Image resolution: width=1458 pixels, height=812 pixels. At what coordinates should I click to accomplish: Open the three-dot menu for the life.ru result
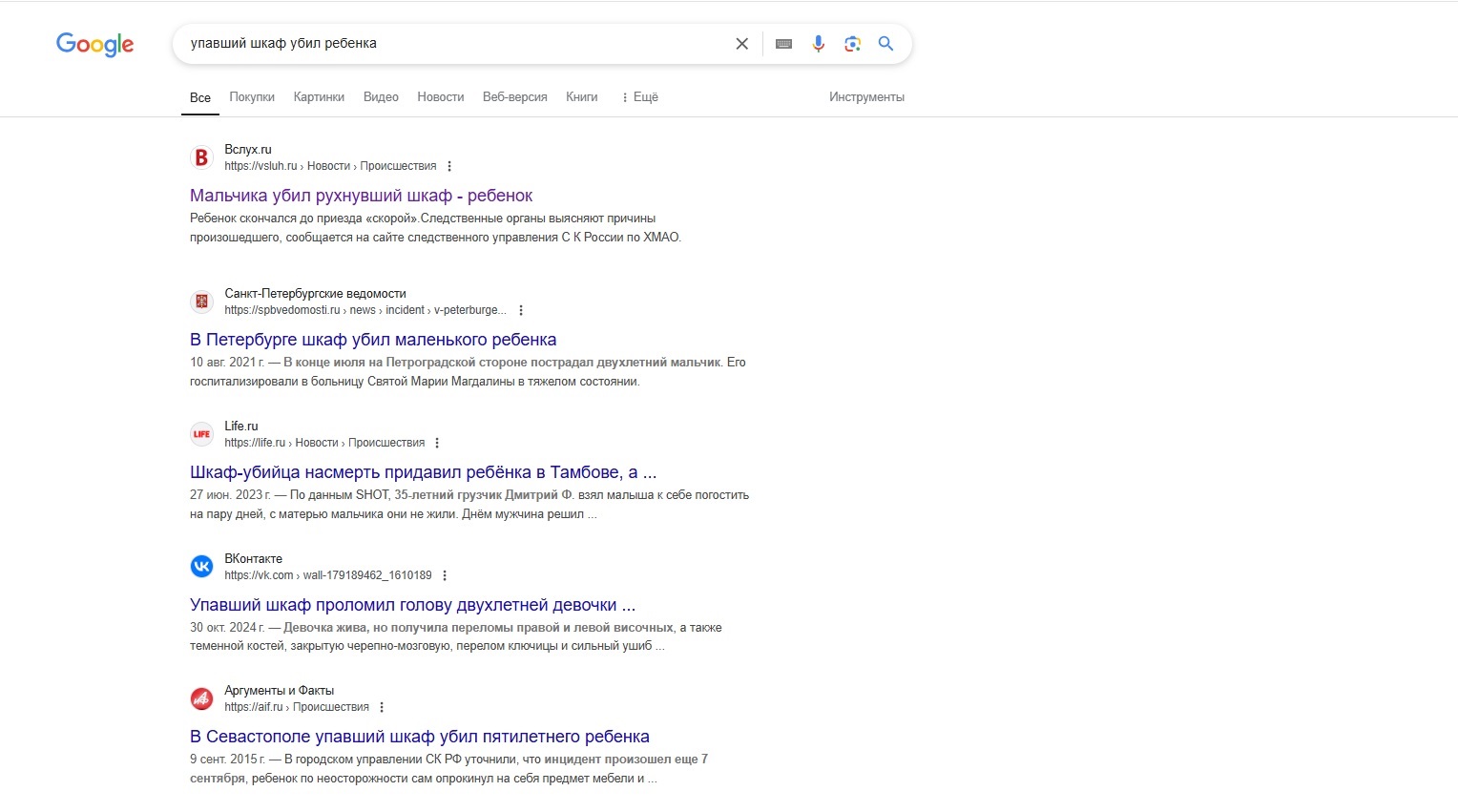click(437, 443)
